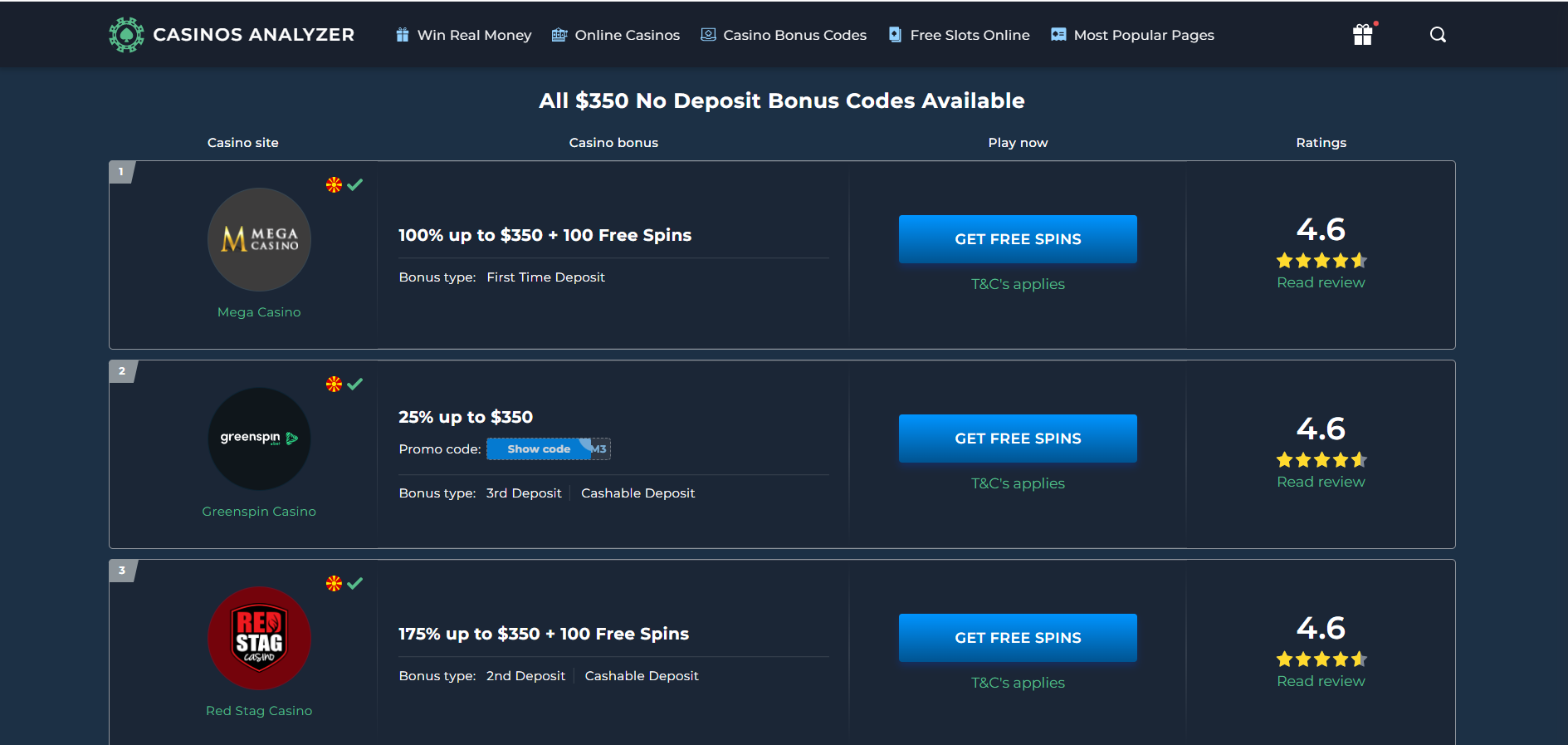The width and height of the screenshot is (1568, 745).
Task: Click the flag icon on Mega Casino card
Action: click(x=334, y=184)
